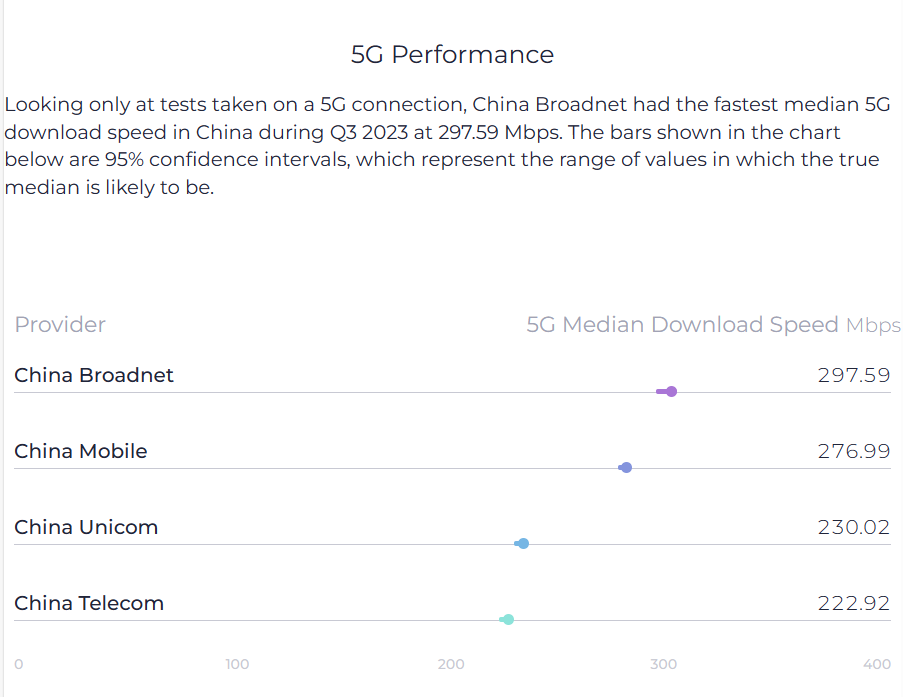Image resolution: width=903 pixels, height=697 pixels.
Task: Click the 100 axis tick label
Action: point(237,664)
